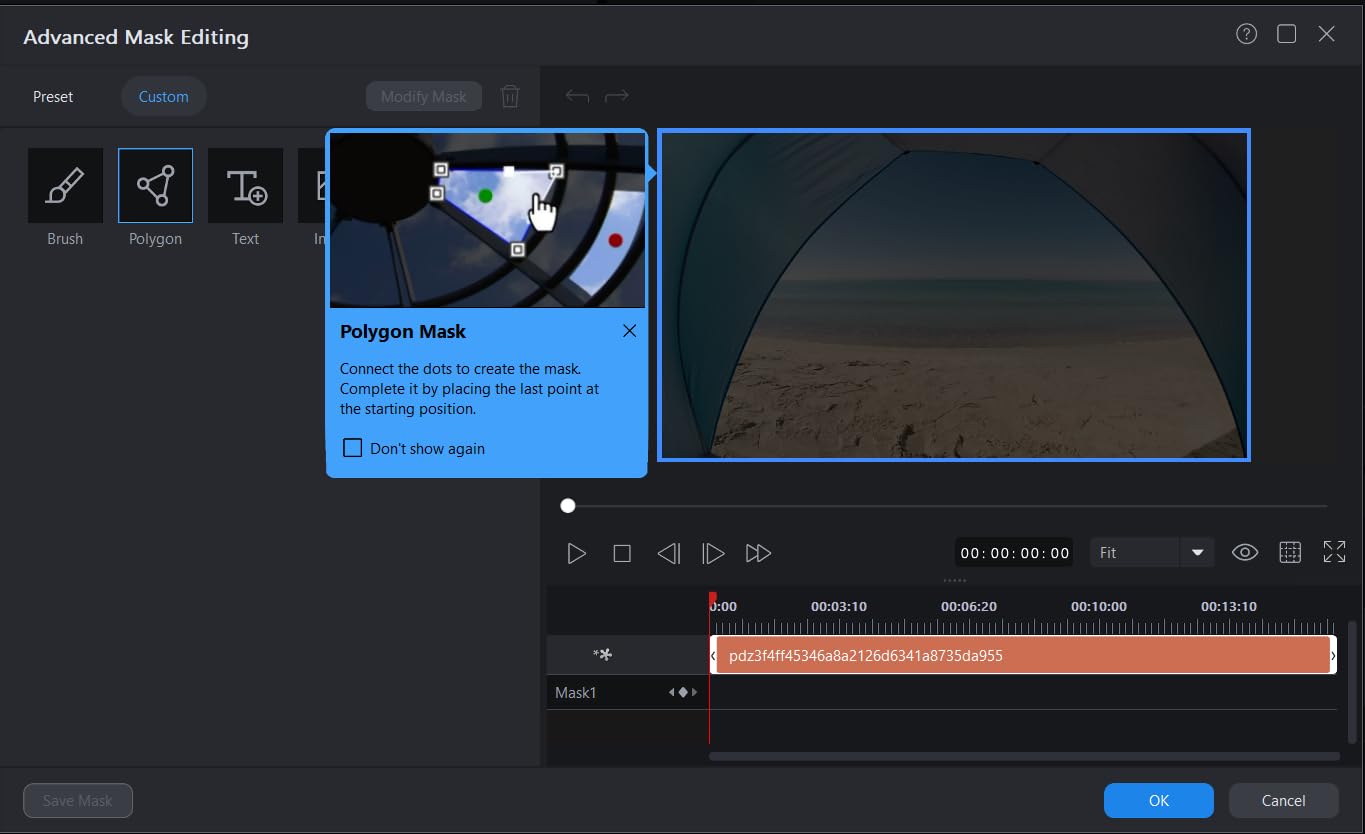Check the Don't show again box
Image resolution: width=1365 pixels, height=834 pixels.
pyautogui.click(x=352, y=448)
